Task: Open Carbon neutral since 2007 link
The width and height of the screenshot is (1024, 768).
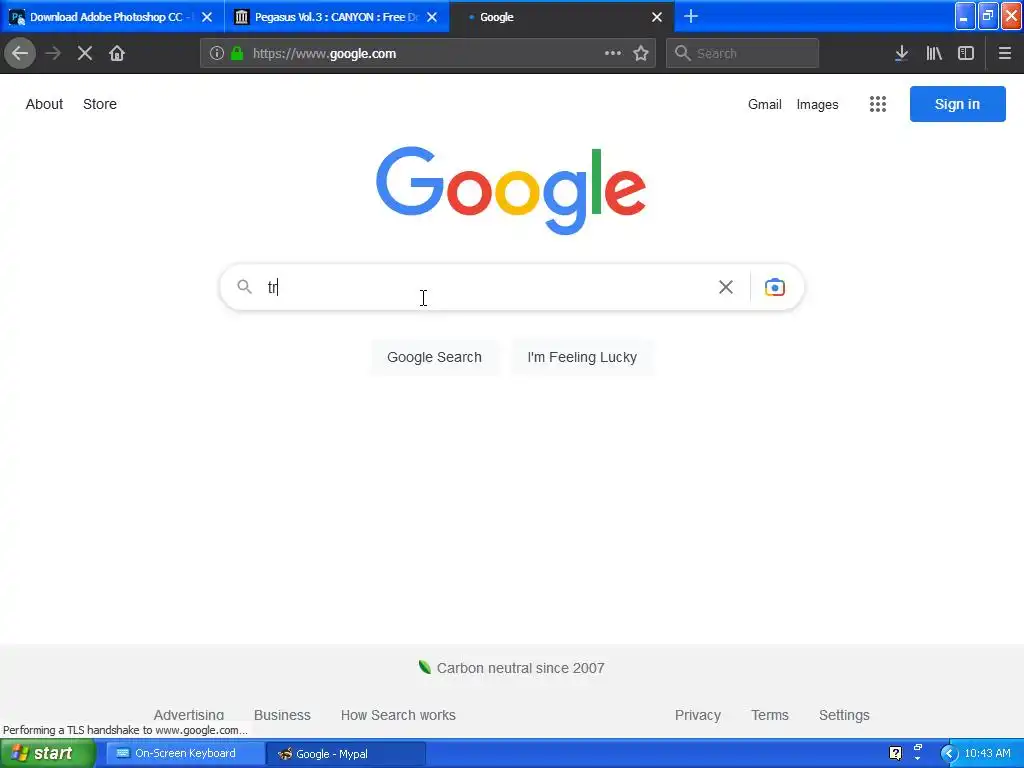Action: (512, 667)
